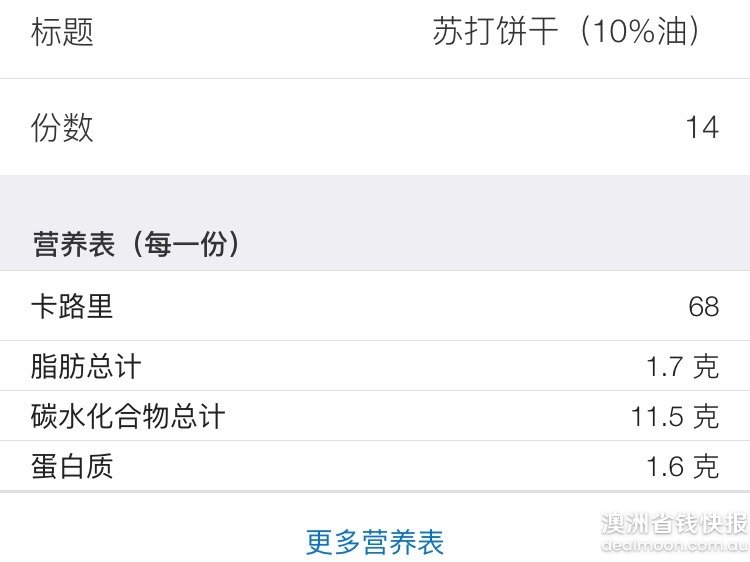Viewport: 750px width, 562px height.
Task: Edit the servings value 14
Action: (x=702, y=128)
